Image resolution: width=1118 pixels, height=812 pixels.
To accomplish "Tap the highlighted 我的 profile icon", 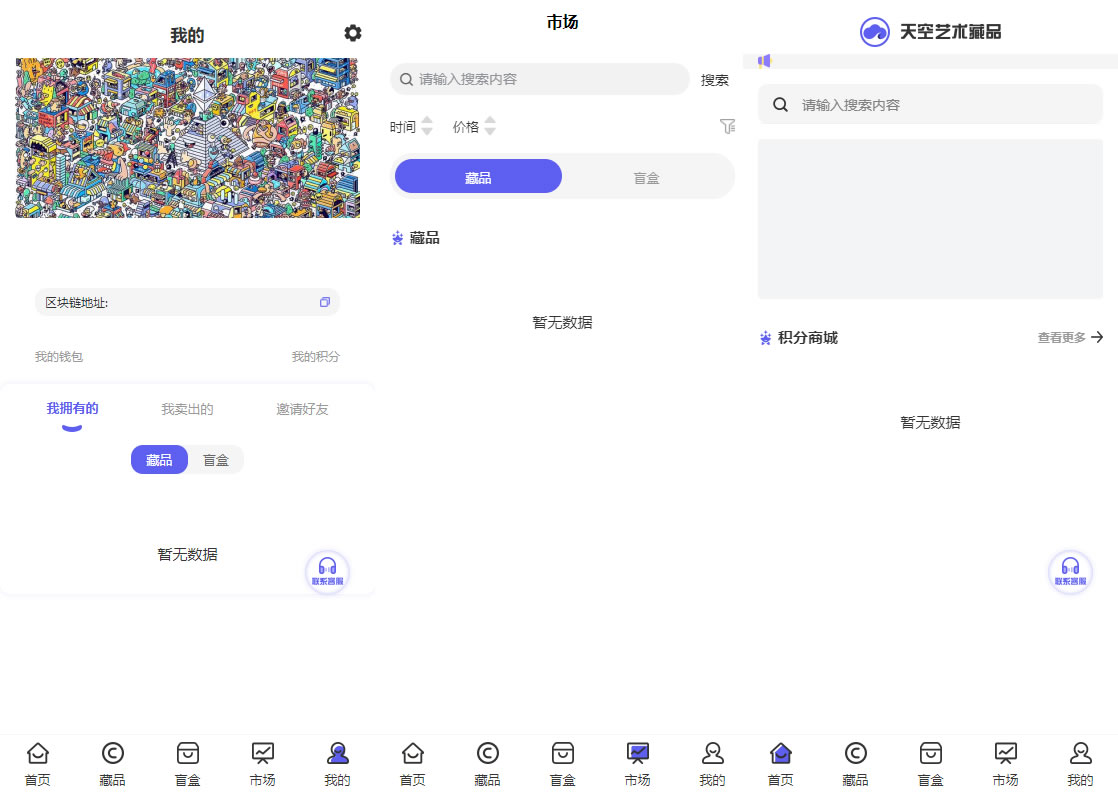I will [337, 753].
